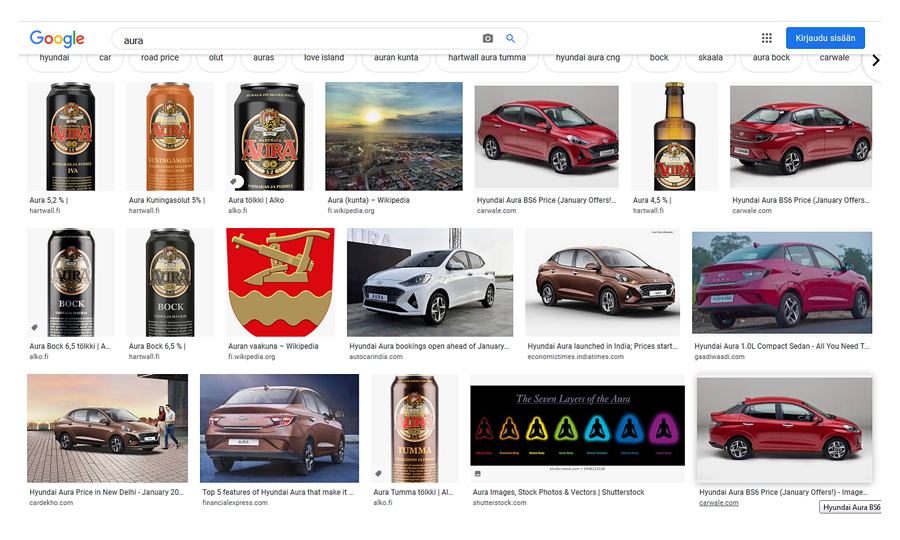This screenshot has width=900, height=540.
Task: Open Hyundai Aura 1.0L Compact Sedan photo
Action: pos(782,282)
